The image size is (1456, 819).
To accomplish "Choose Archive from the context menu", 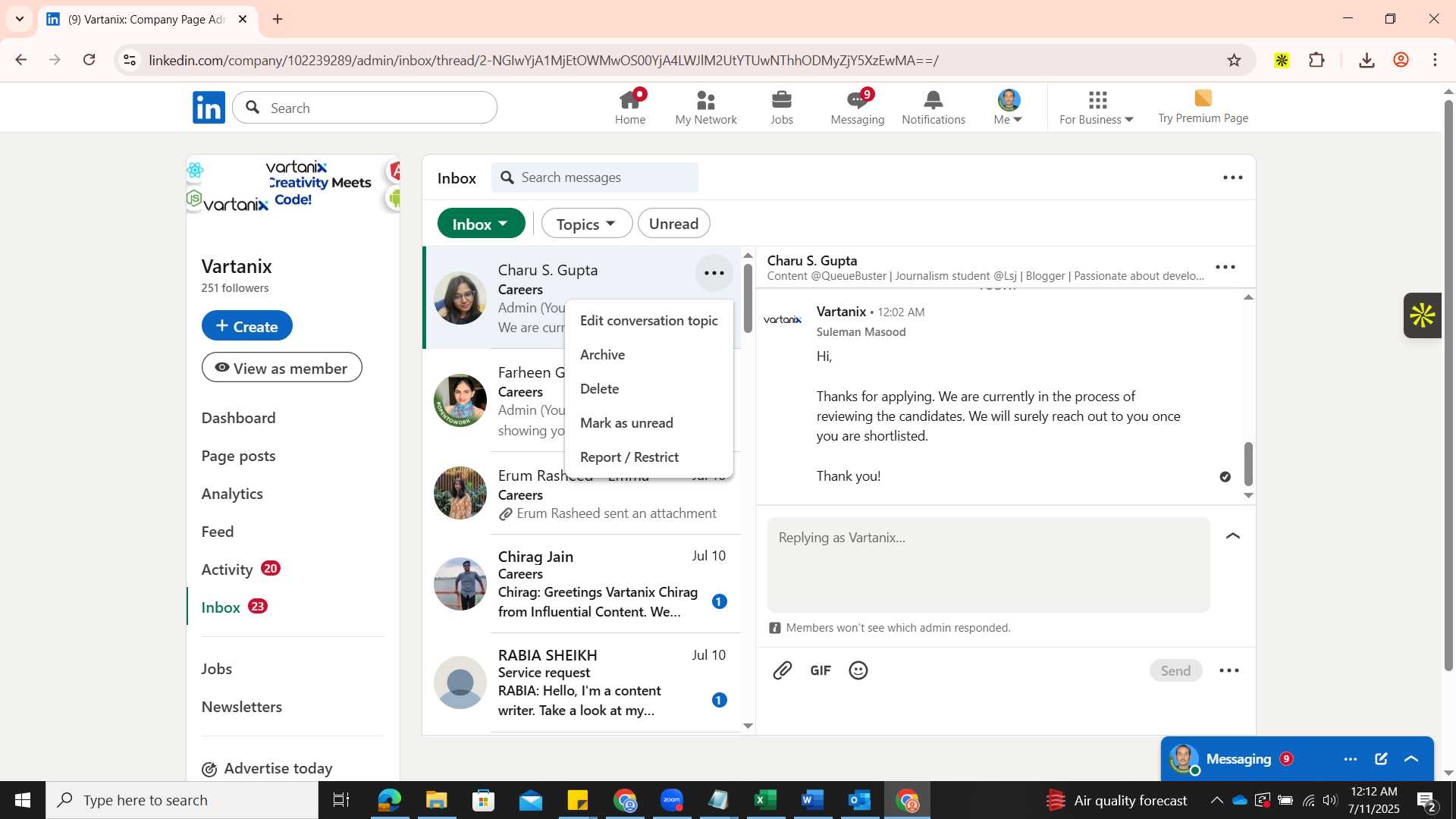I will (x=649, y=355).
